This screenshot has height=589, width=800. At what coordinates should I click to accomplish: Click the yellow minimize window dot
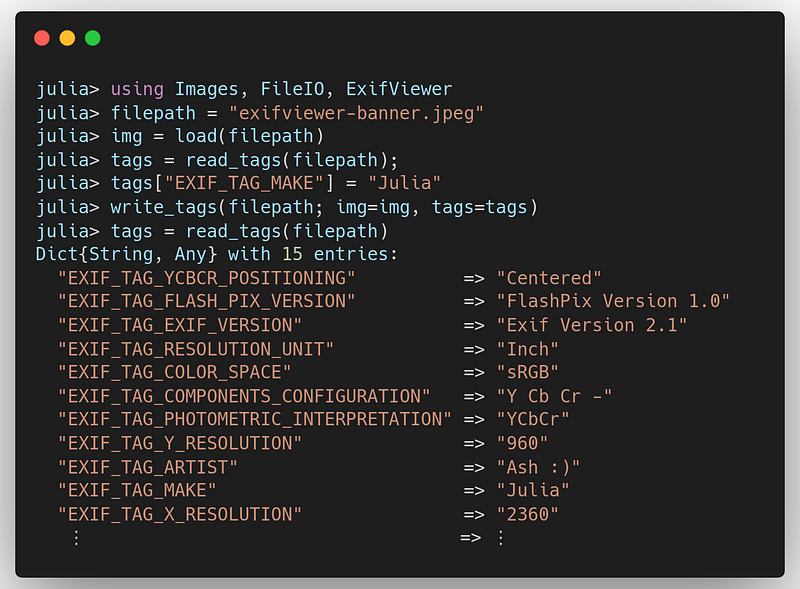[67, 38]
